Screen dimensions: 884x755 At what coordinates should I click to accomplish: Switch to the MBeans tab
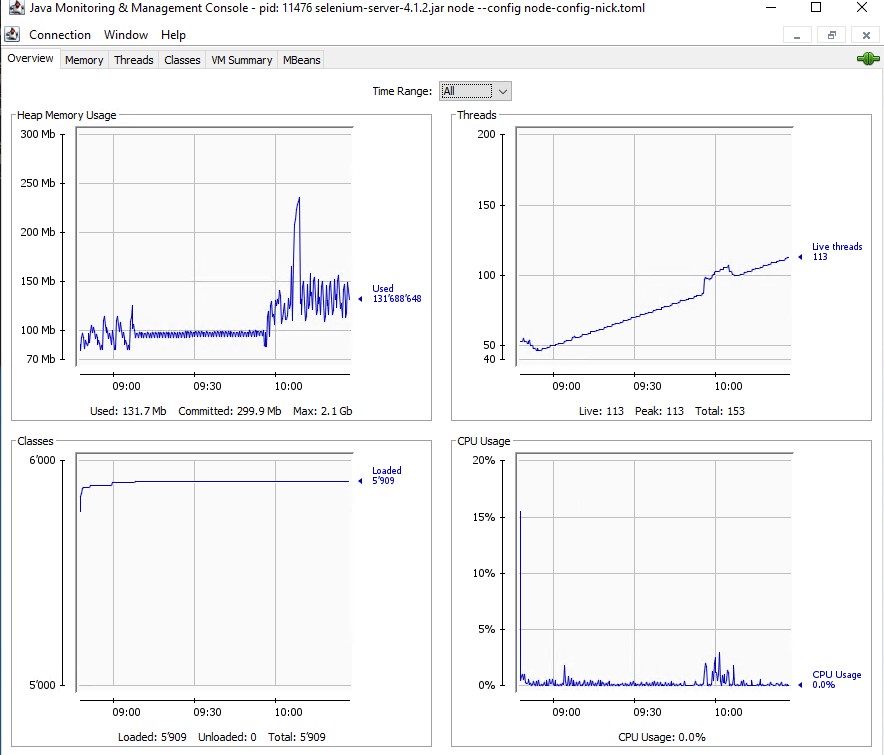[301, 59]
